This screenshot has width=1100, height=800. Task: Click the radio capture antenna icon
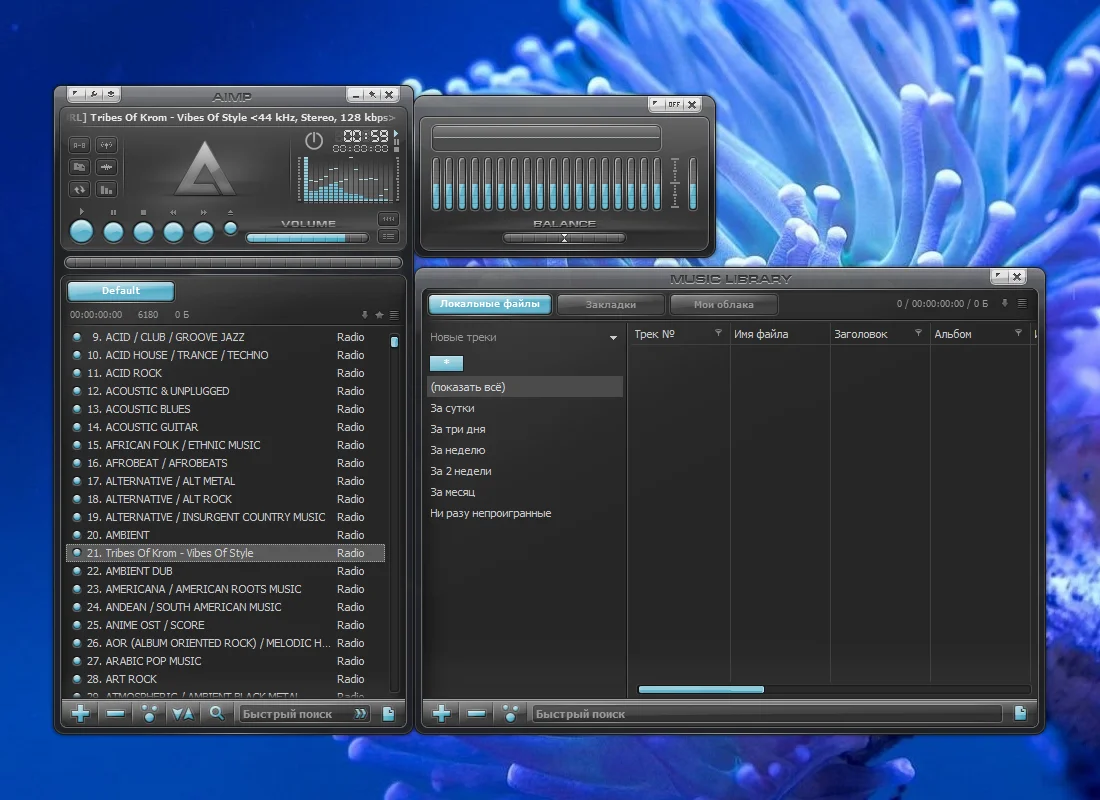[x=107, y=145]
